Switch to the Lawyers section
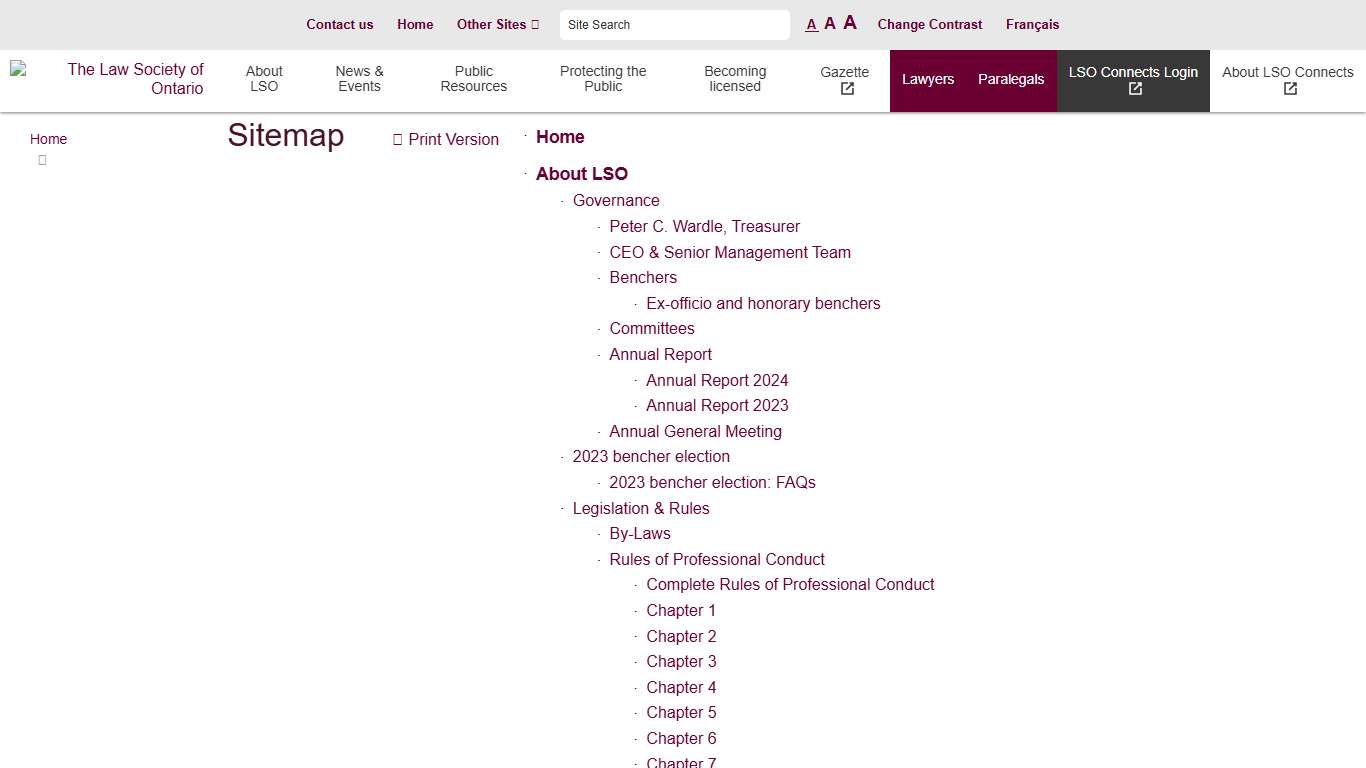Image resolution: width=1366 pixels, height=768 pixels. click(x=928, y=79)
